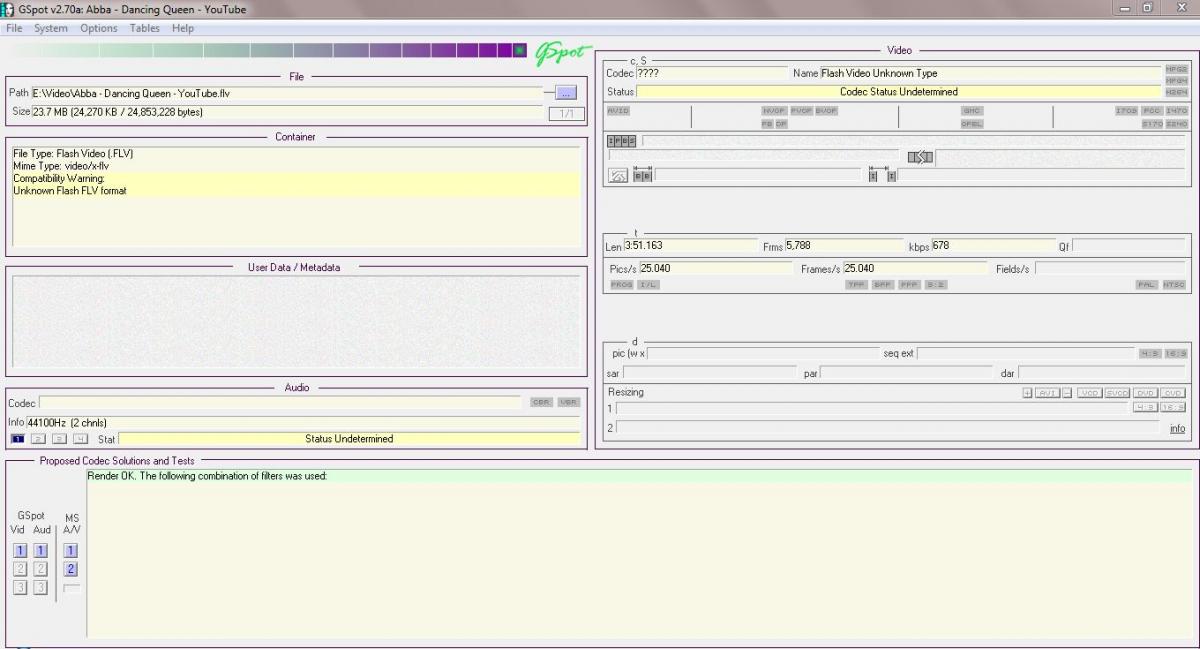This screenshot has width=1200, height=649.
Task: Click the AVID indicator flag
Action: [618, 111]
